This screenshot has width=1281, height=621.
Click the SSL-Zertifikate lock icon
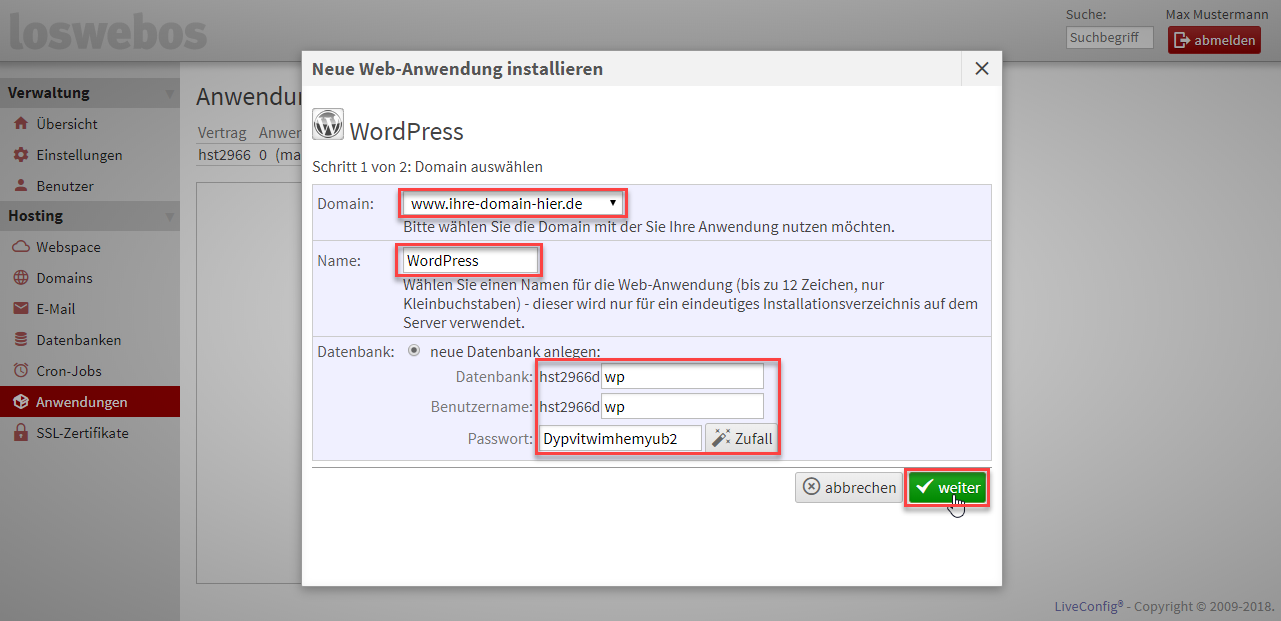point(20,433)
